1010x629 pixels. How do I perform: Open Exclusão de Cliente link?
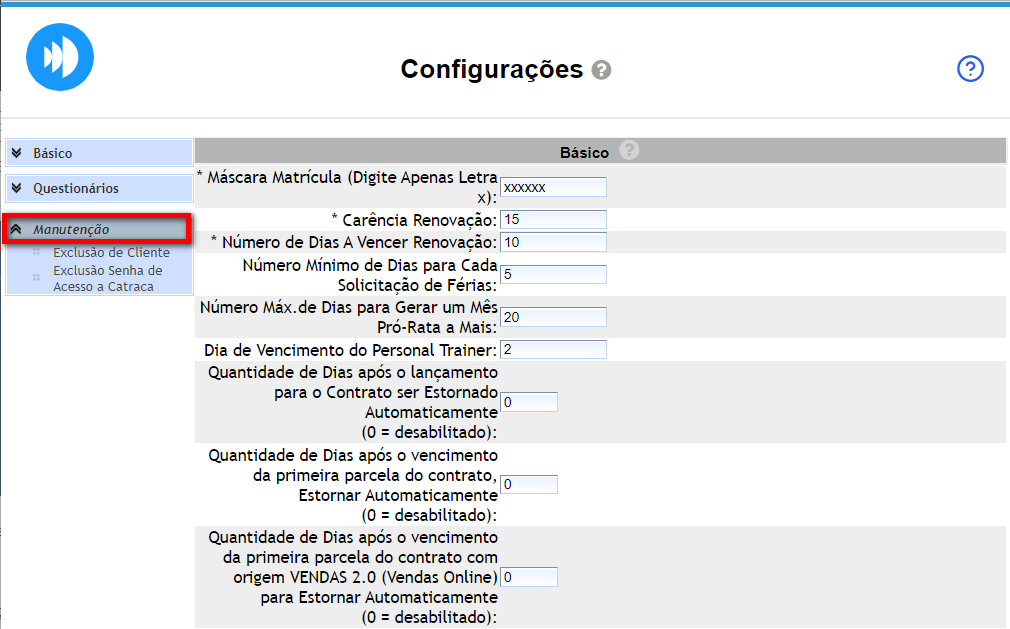click(111, 253)
